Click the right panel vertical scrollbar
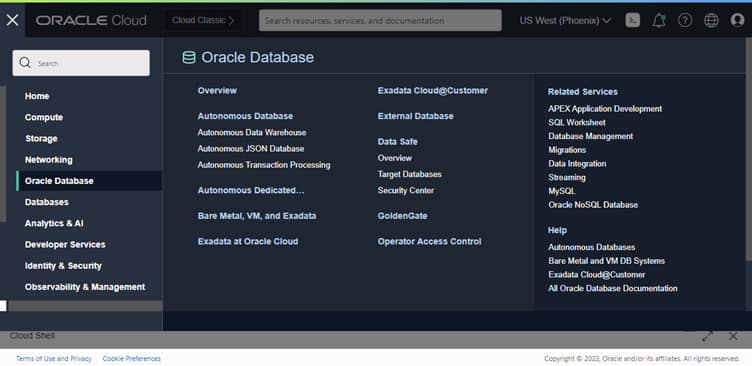The height and width of the screenshot is (366, 752). click(749, 149)
